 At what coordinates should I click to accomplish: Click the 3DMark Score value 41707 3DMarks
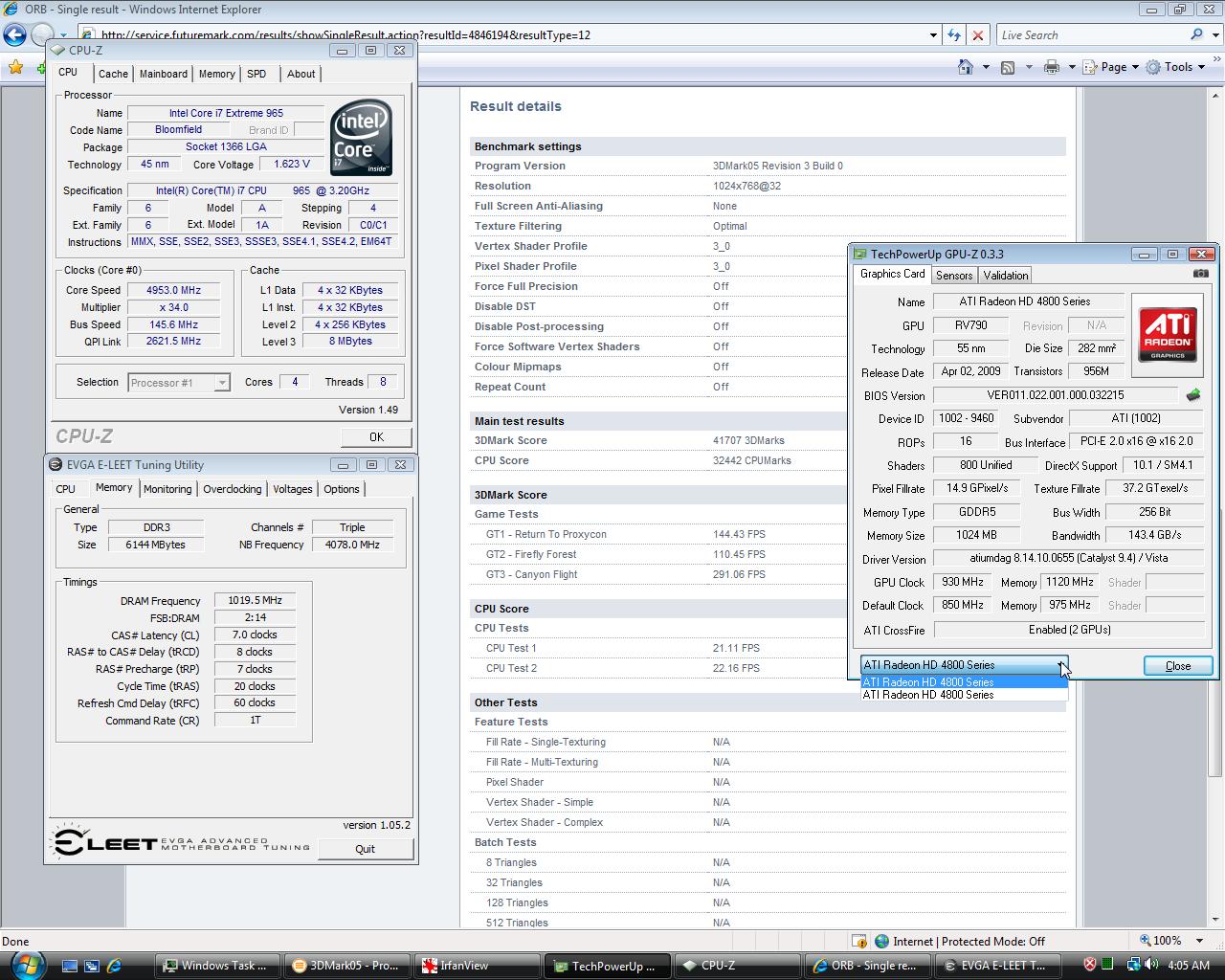click(748, 440)
